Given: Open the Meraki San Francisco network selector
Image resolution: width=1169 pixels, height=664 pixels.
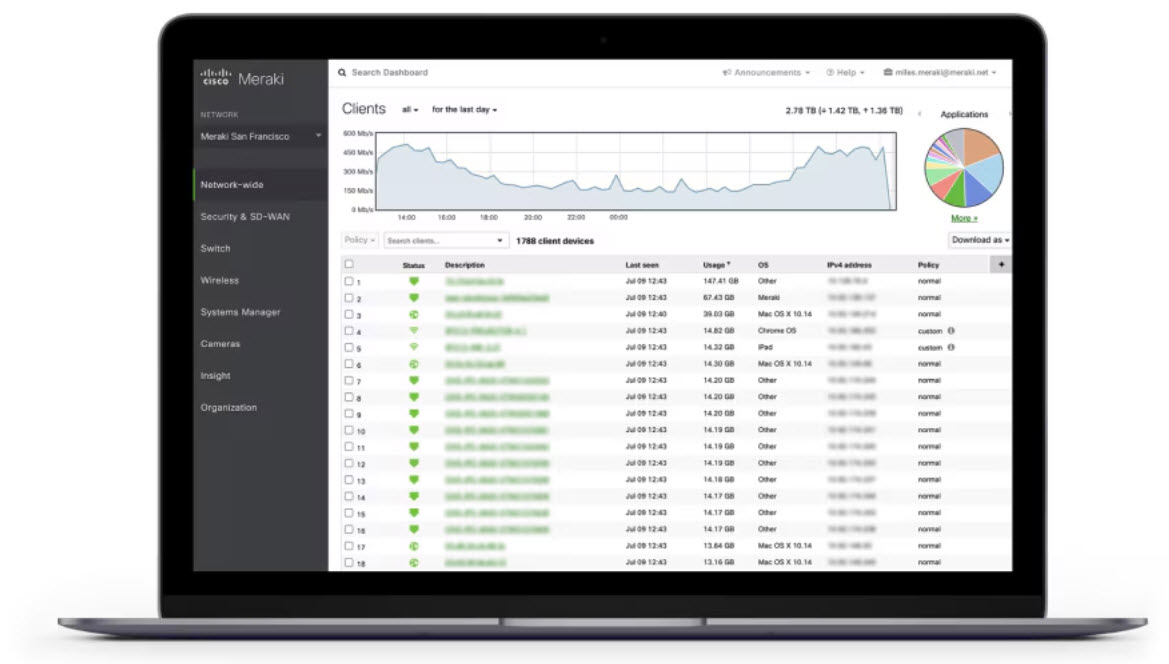Looking at the screenshot, I should tap(260, 137).
